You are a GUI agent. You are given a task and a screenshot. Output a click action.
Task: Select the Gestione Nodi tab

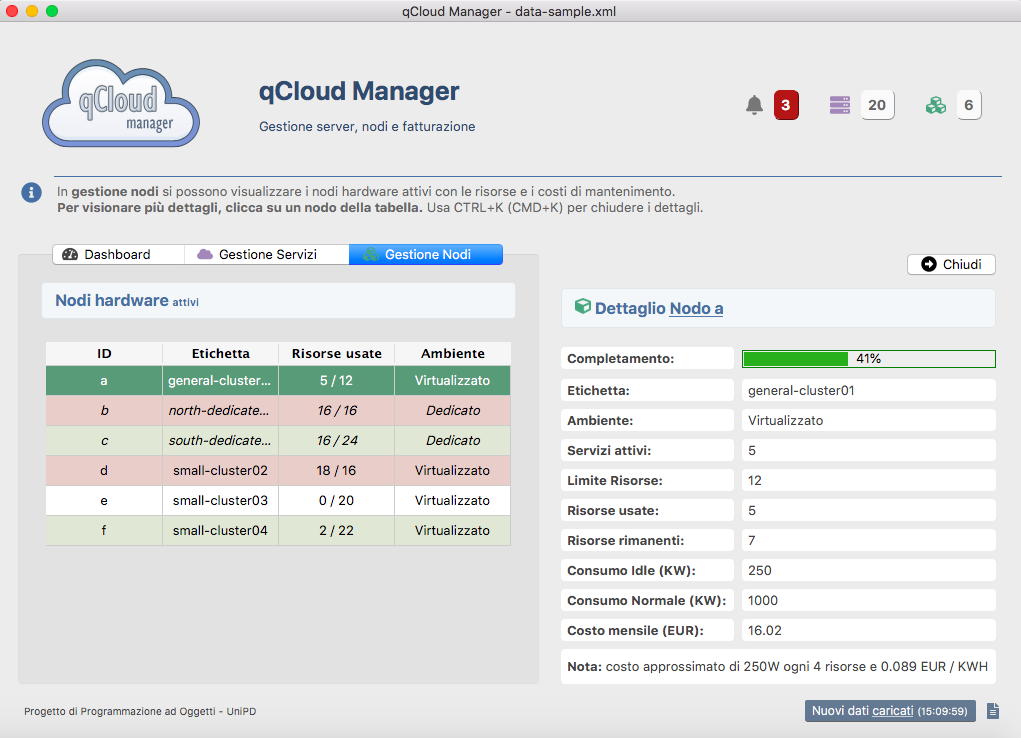pos(426,255)
